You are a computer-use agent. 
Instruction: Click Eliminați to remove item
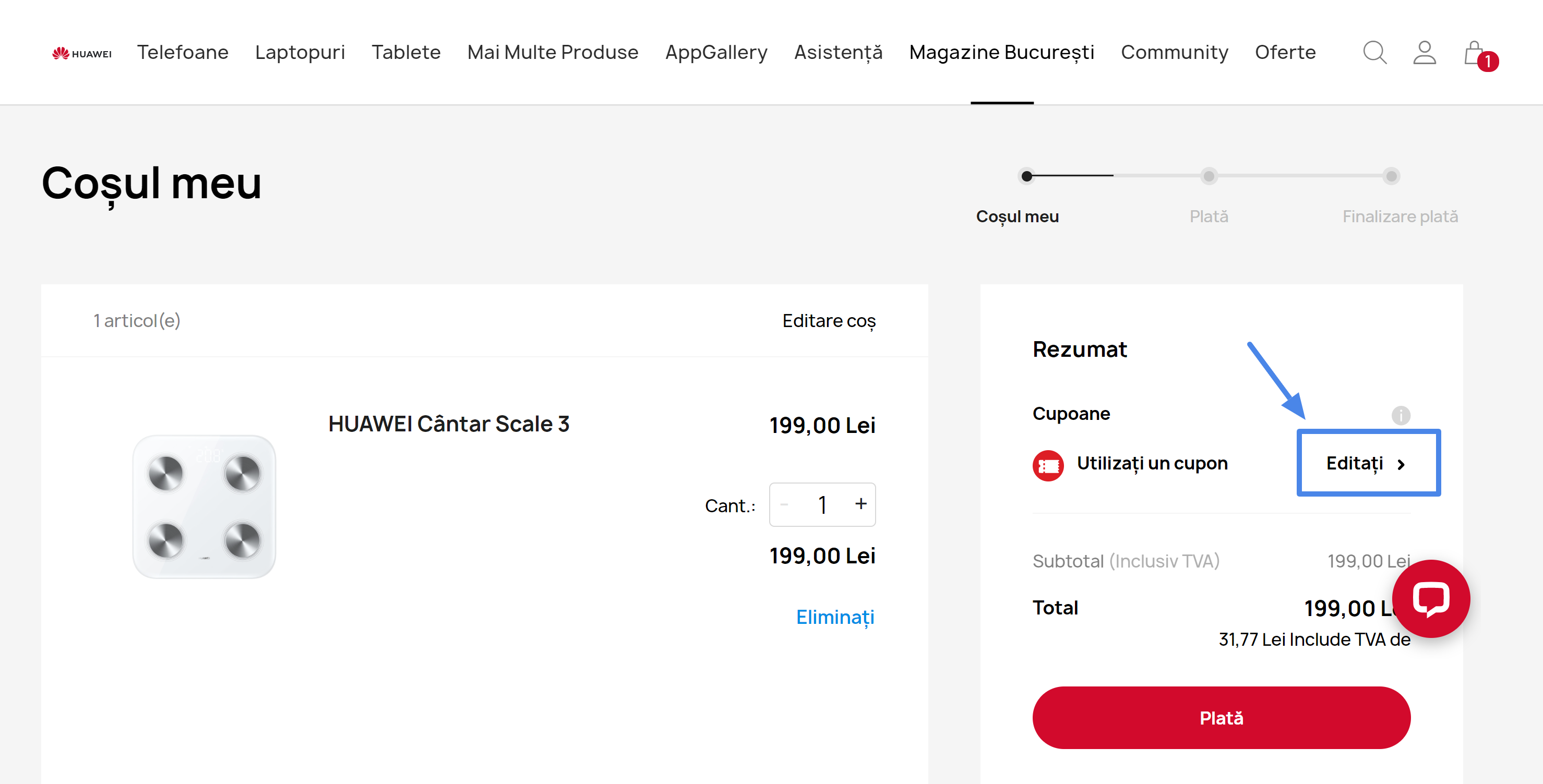click(x=834, y=617)
